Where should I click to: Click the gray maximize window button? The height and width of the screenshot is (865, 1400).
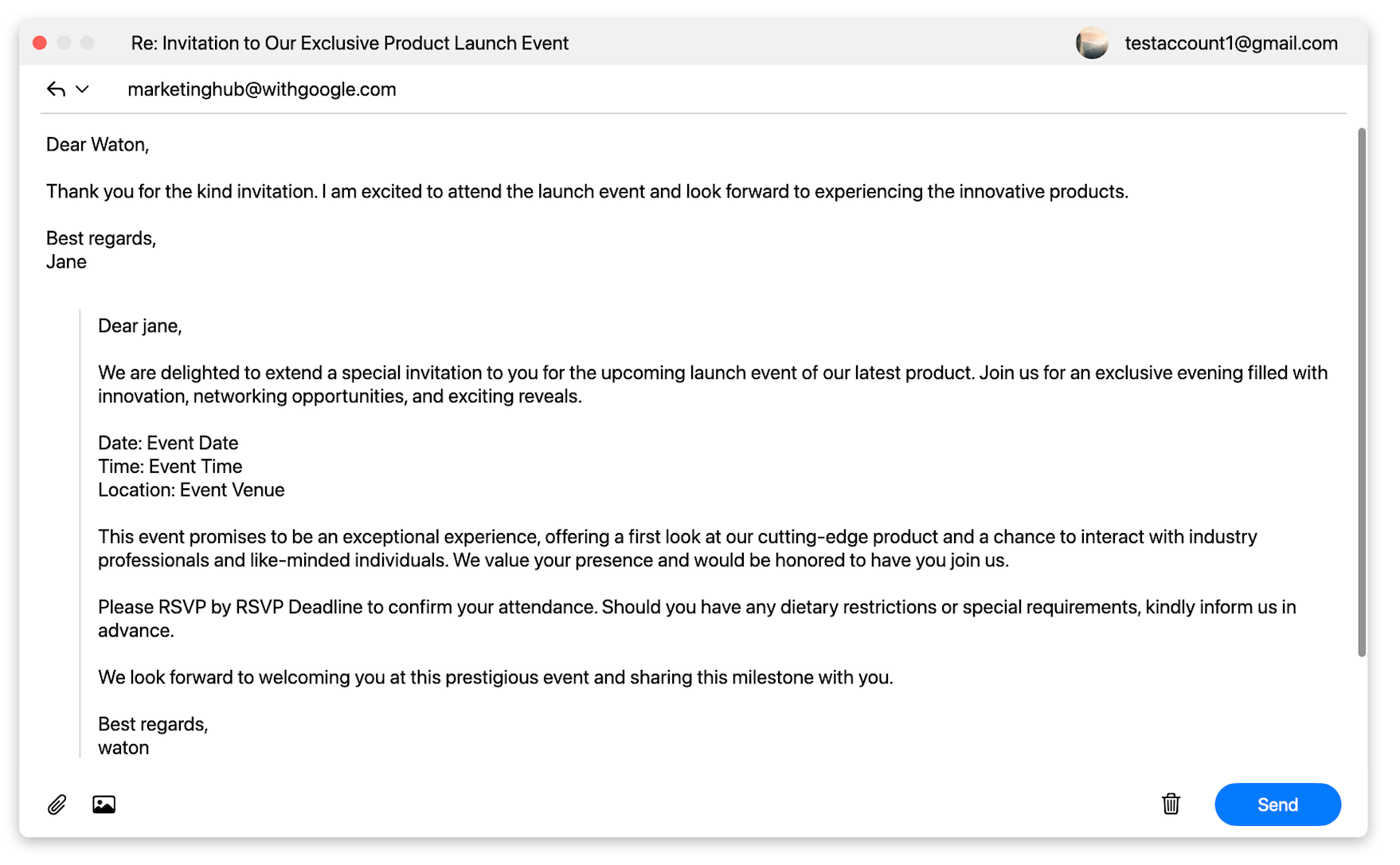(88, 43)
